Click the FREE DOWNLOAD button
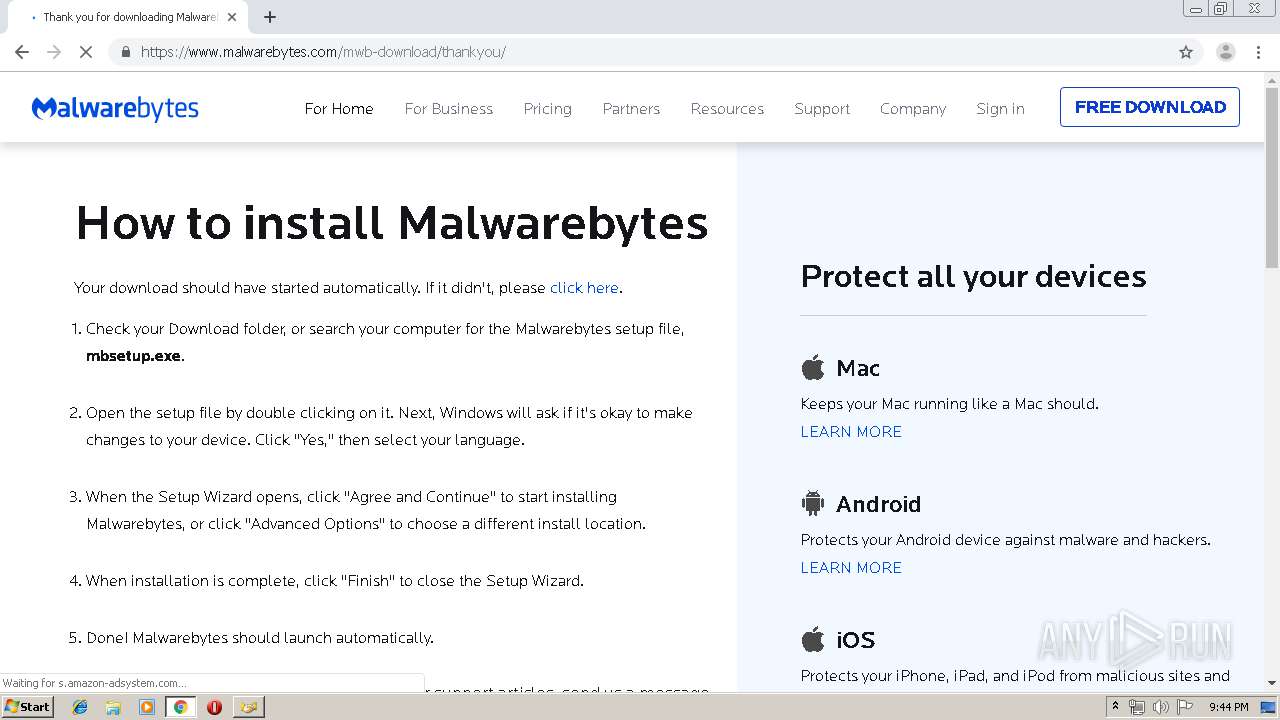The width and height of the screenshot is (1280, 720). [1150, 107]
